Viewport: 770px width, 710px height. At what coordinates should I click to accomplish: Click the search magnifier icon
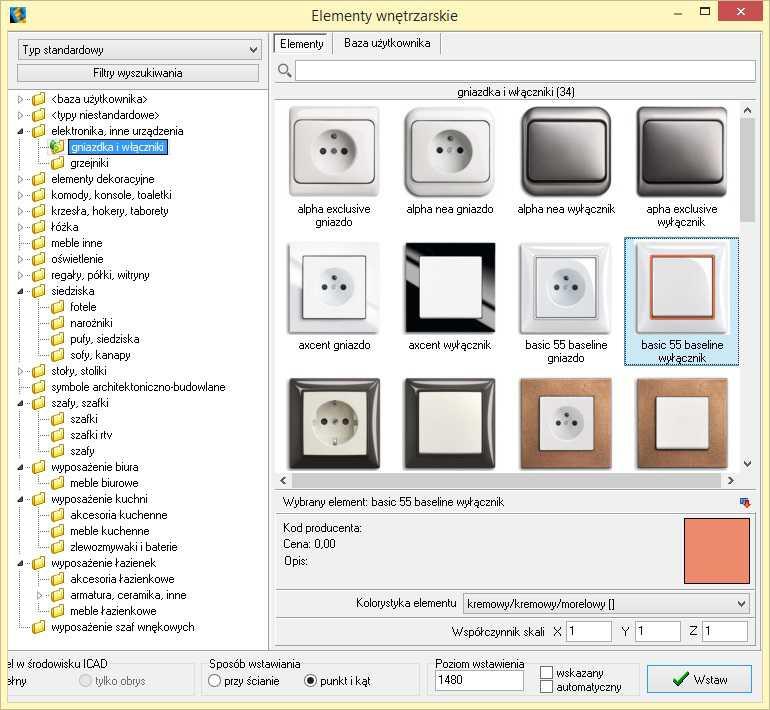(285, 71)
